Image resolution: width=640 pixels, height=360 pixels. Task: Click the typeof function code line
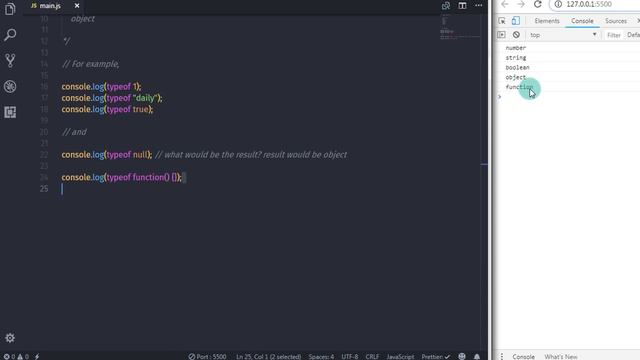tap(122, 177)
